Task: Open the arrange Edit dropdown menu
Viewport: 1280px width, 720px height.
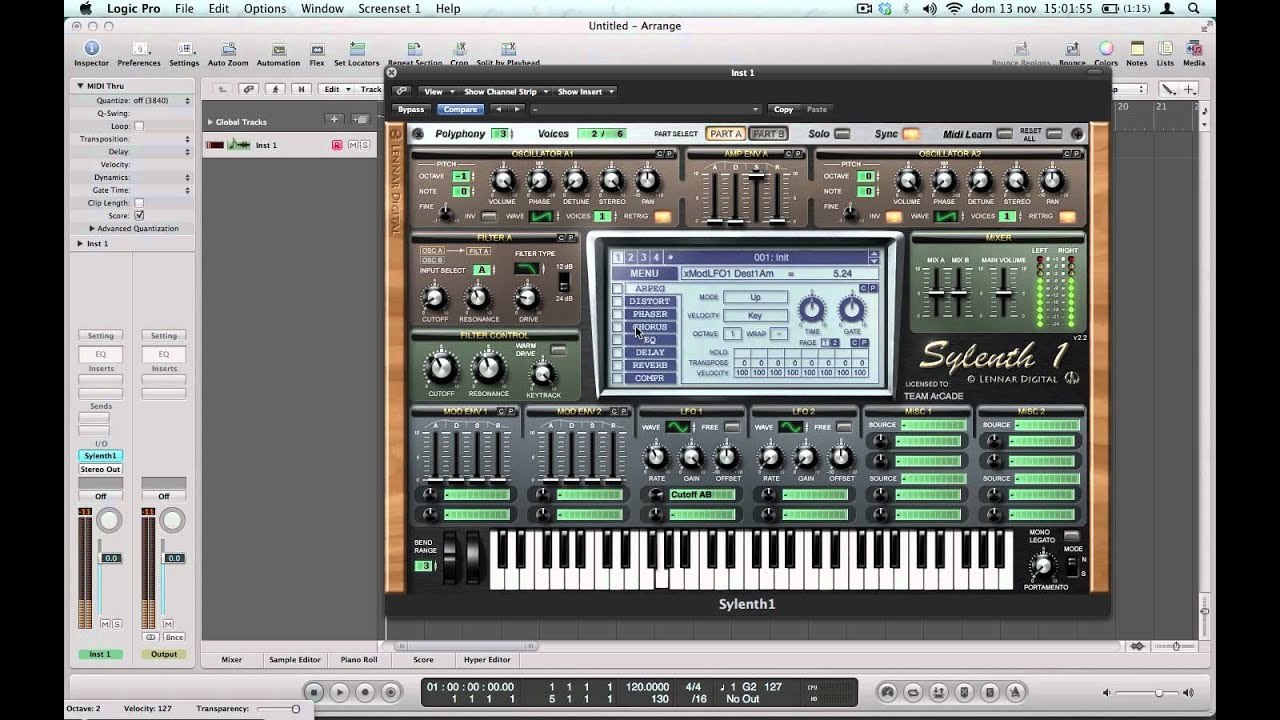Action: coord(335,89)
